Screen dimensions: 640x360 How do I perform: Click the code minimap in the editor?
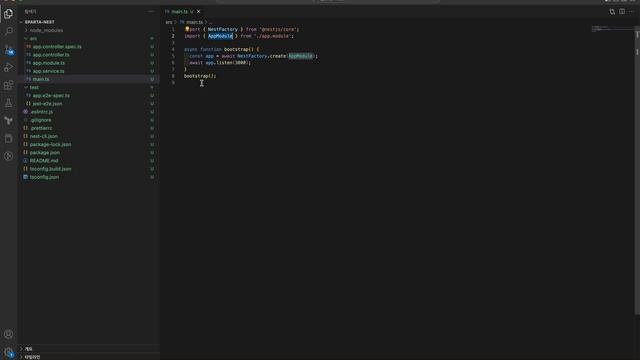[612, 29]
